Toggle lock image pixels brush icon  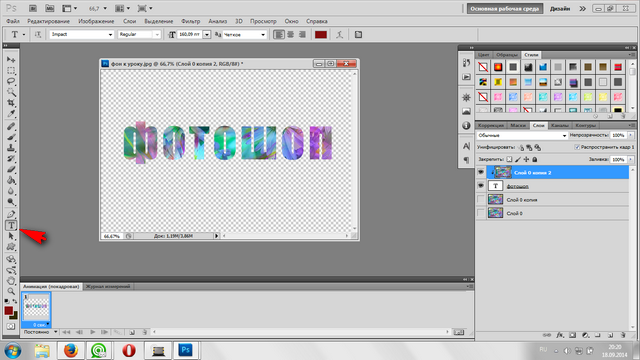[518, 160]
